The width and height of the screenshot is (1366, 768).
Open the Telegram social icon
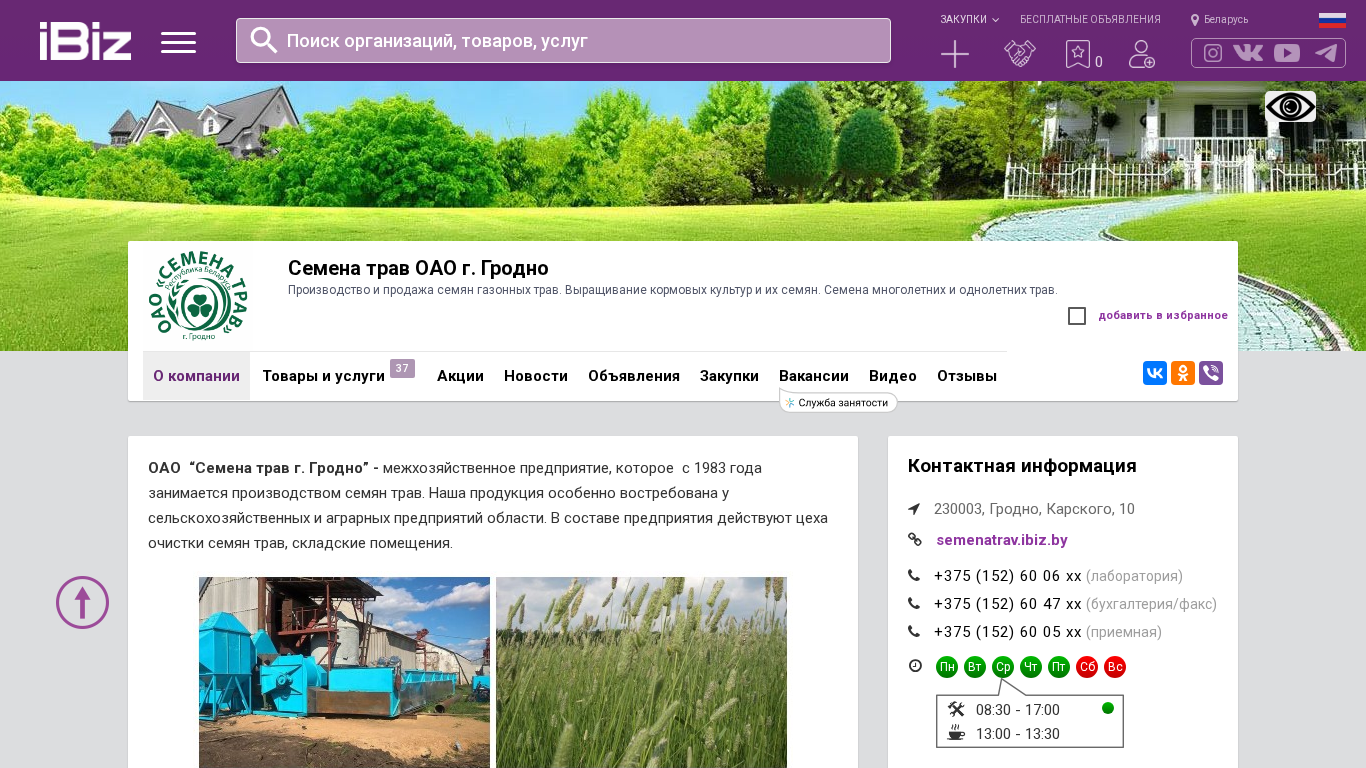[x=1326, y=53]
